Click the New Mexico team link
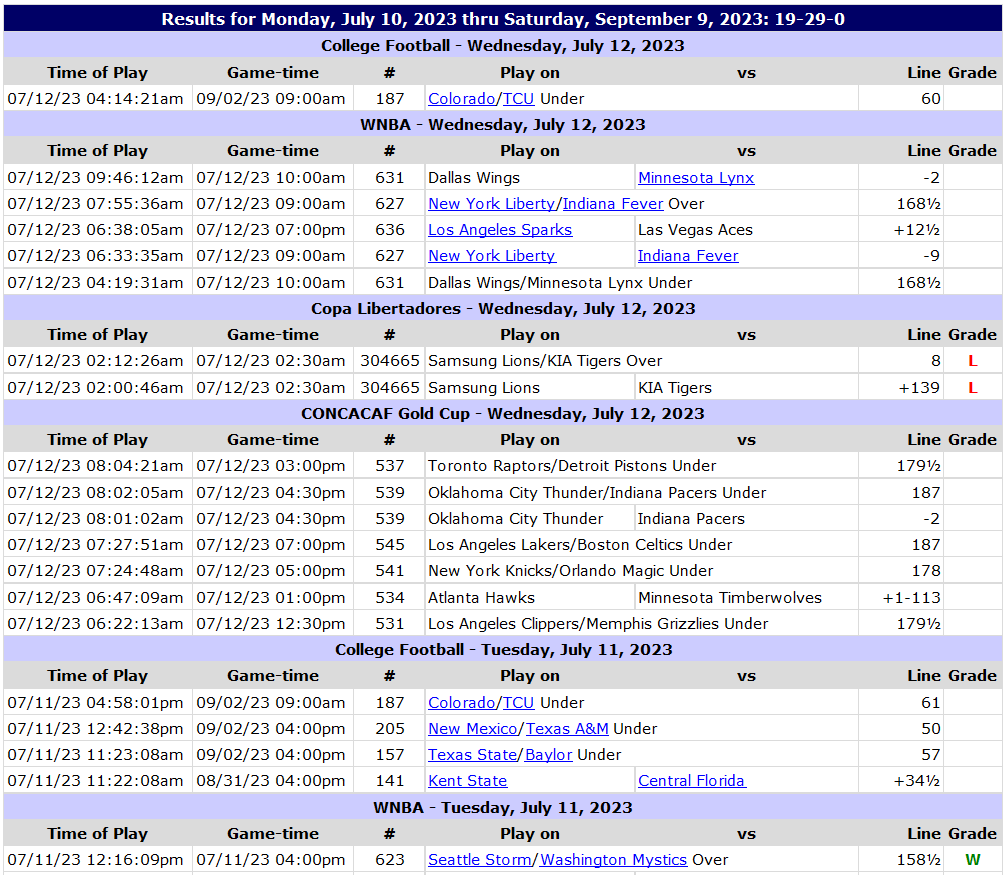The height and width of the screenshot is (875, 1003). 473,729
